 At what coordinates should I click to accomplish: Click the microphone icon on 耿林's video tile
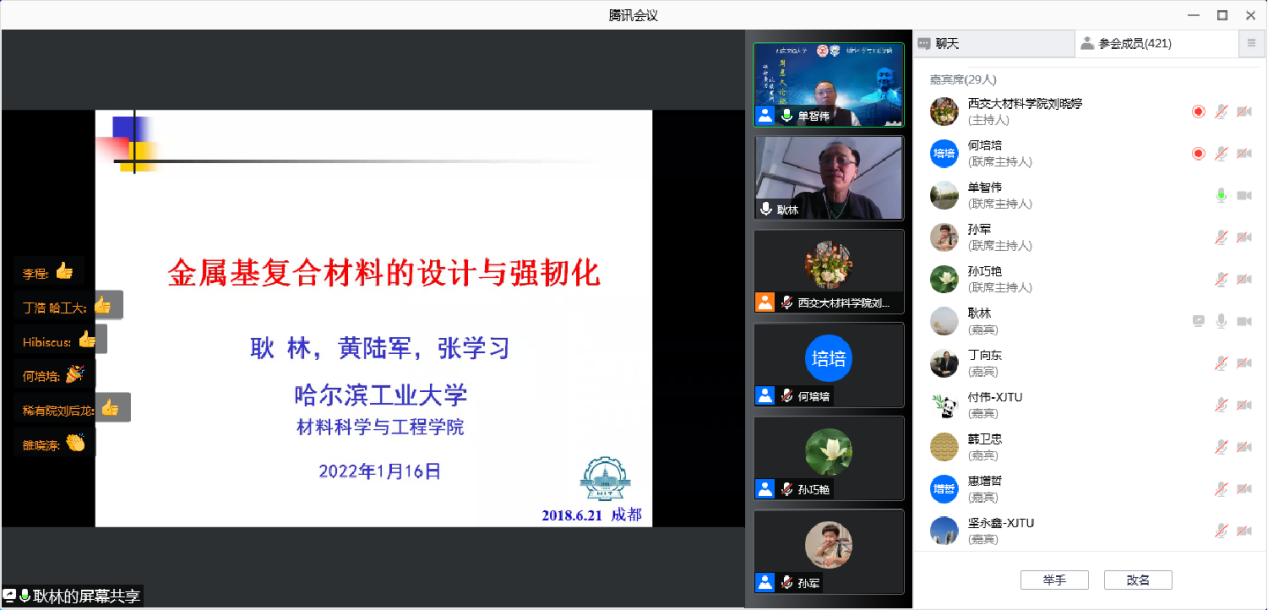click(x=765, y=210)
